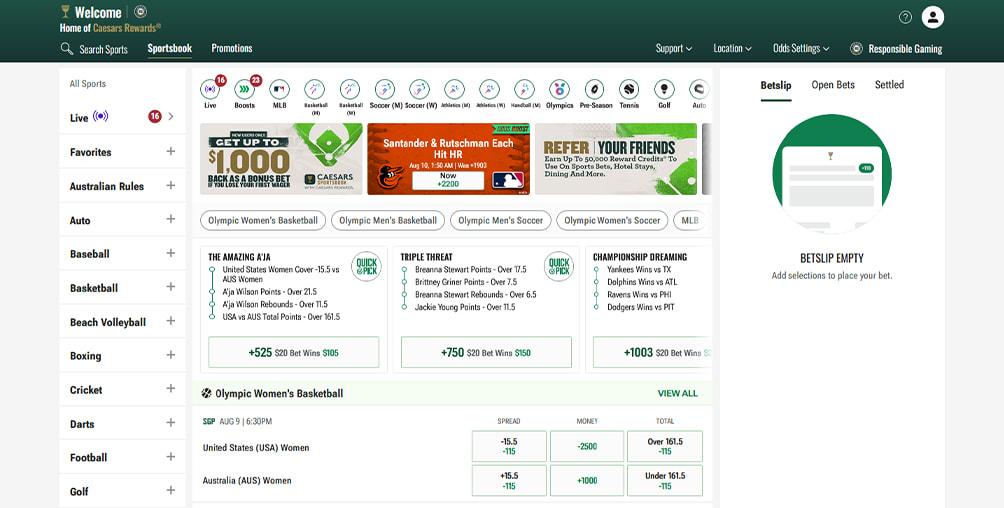Screen dimensions: 1004x508
Task: Select the Soccer (W) icon
Action: (x=419, y=90)
